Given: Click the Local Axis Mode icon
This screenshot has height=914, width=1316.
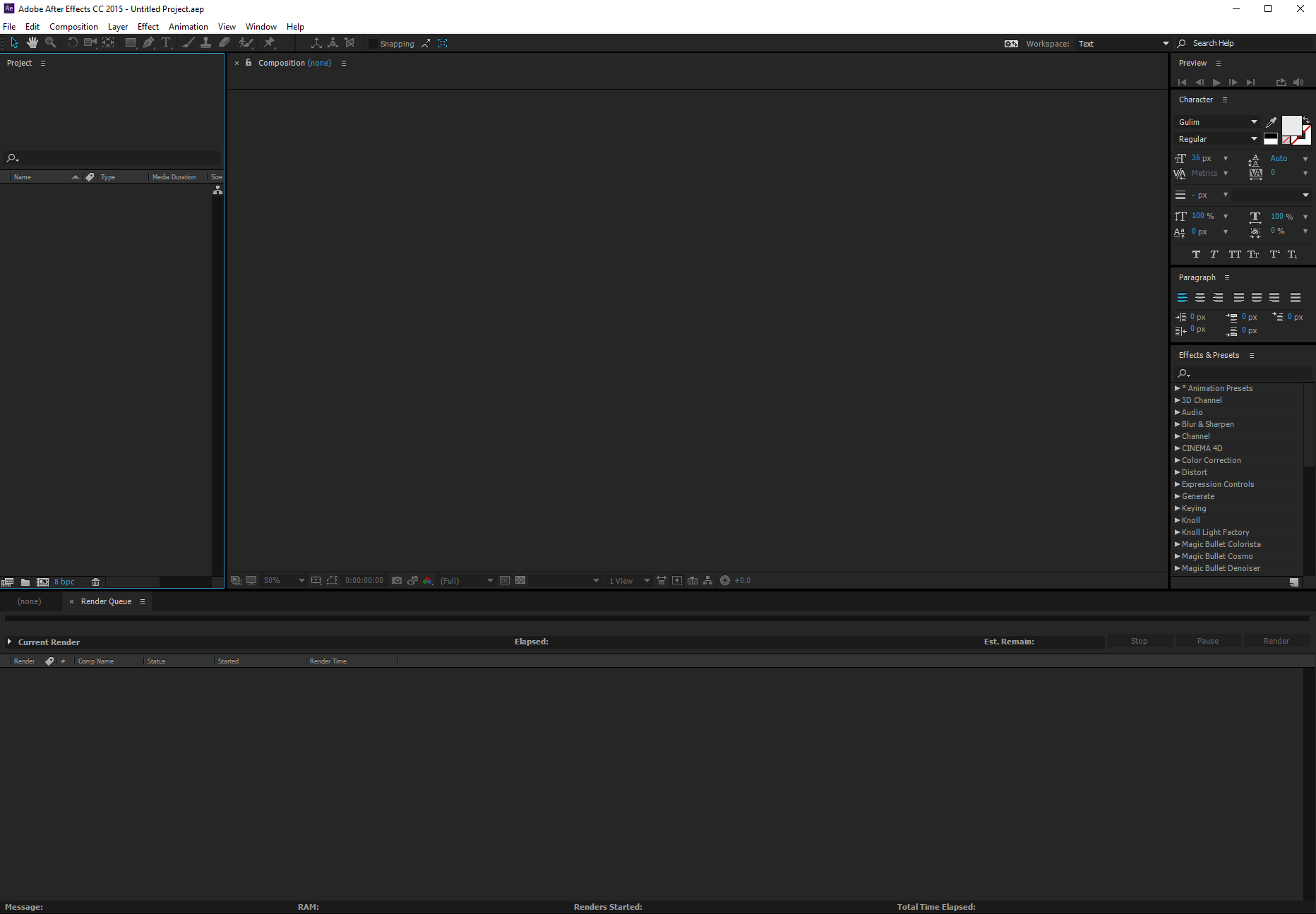Looking at the screenshot, I should (316, 43).
